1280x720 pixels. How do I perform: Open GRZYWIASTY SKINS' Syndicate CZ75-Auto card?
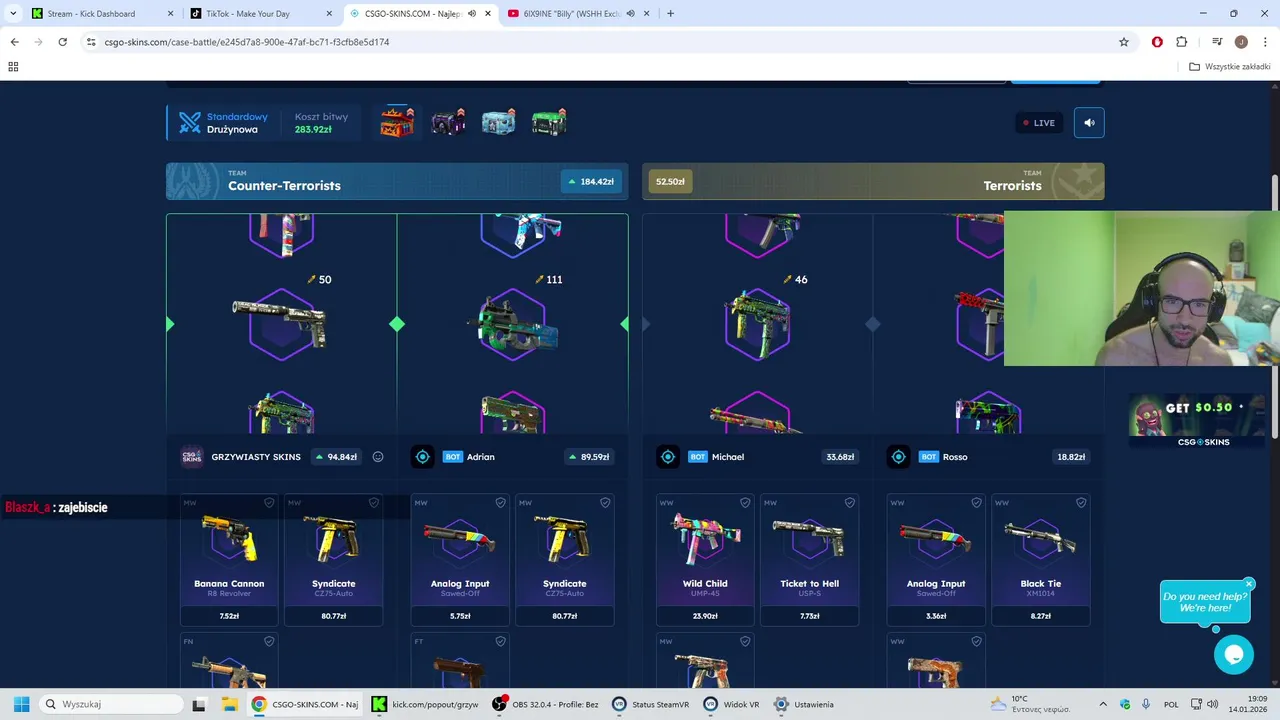334,560
